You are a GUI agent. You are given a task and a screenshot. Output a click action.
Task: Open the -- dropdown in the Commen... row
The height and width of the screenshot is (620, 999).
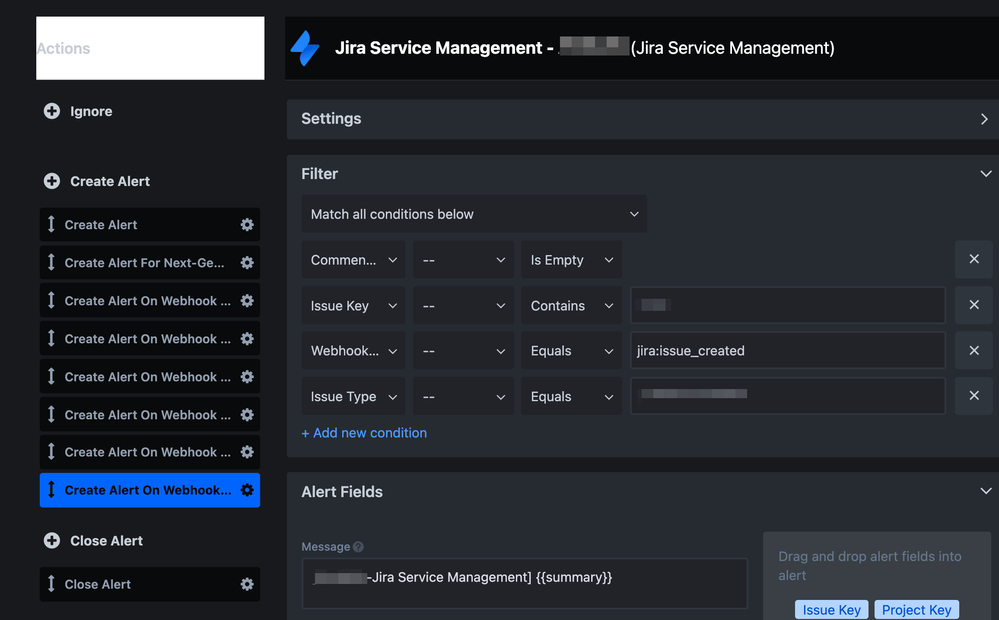click(463, 260)
